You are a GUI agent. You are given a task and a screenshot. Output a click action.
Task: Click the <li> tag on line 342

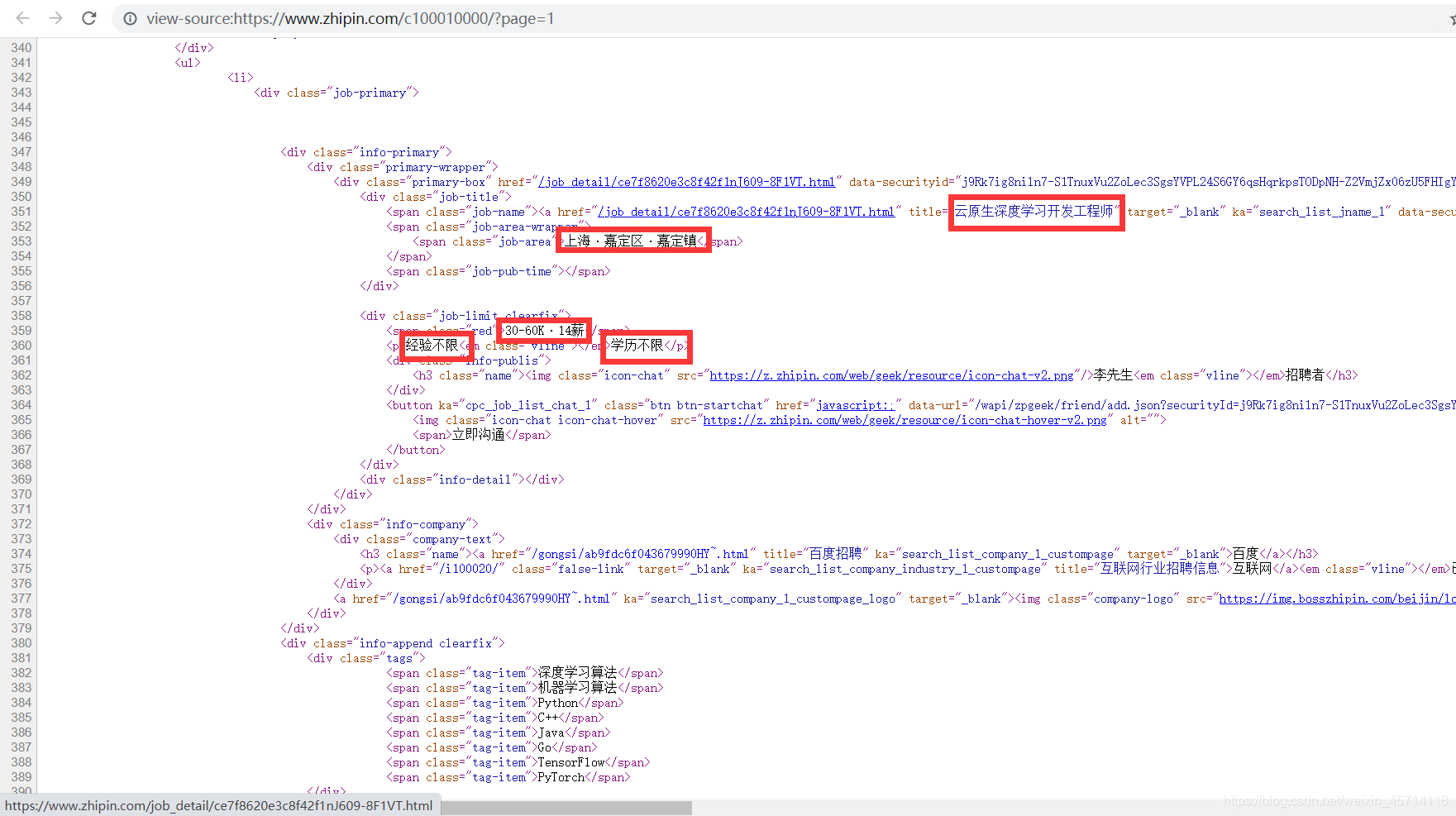pos(241,78)
